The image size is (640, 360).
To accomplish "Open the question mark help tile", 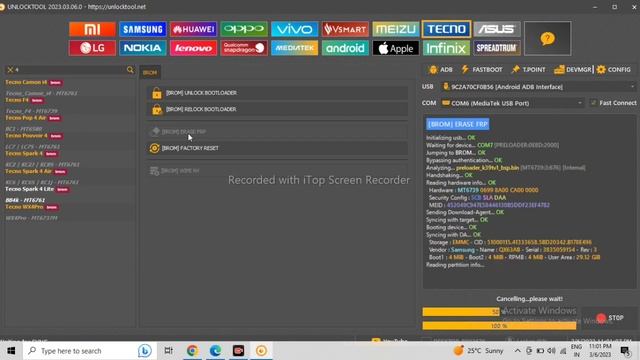I will (547, 38).
